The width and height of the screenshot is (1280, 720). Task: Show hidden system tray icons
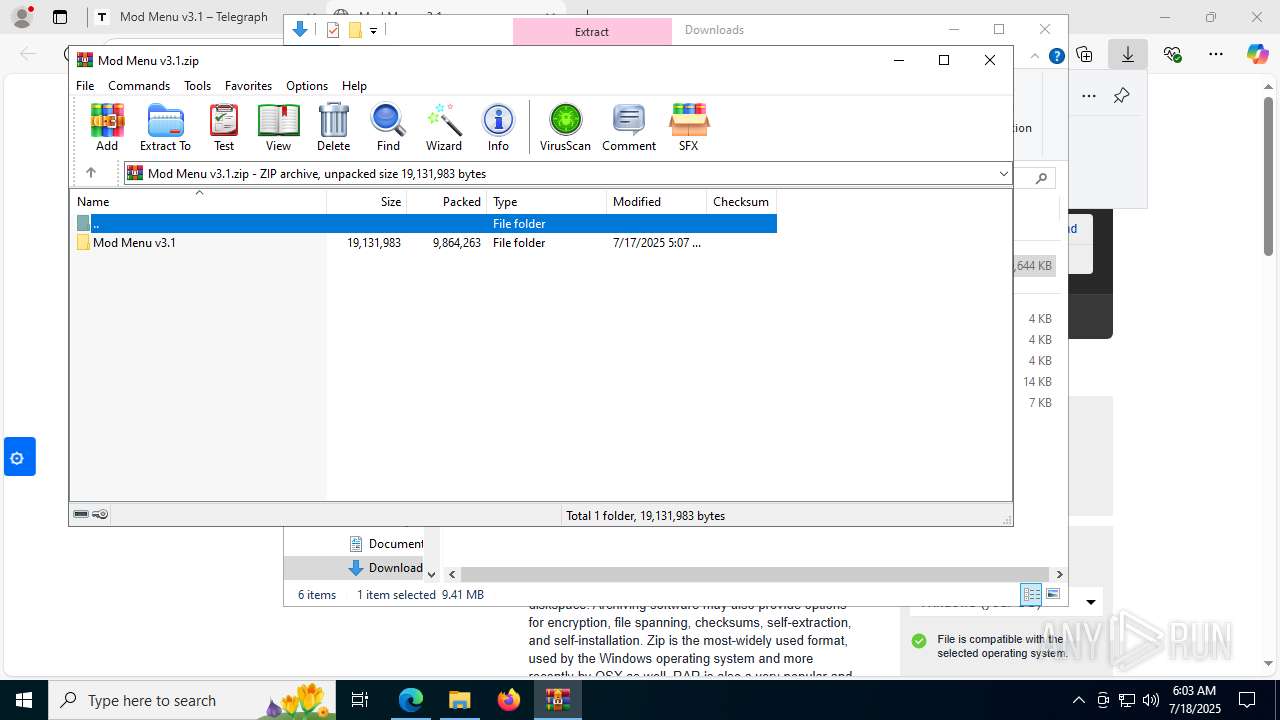(x=1078, y=700)
